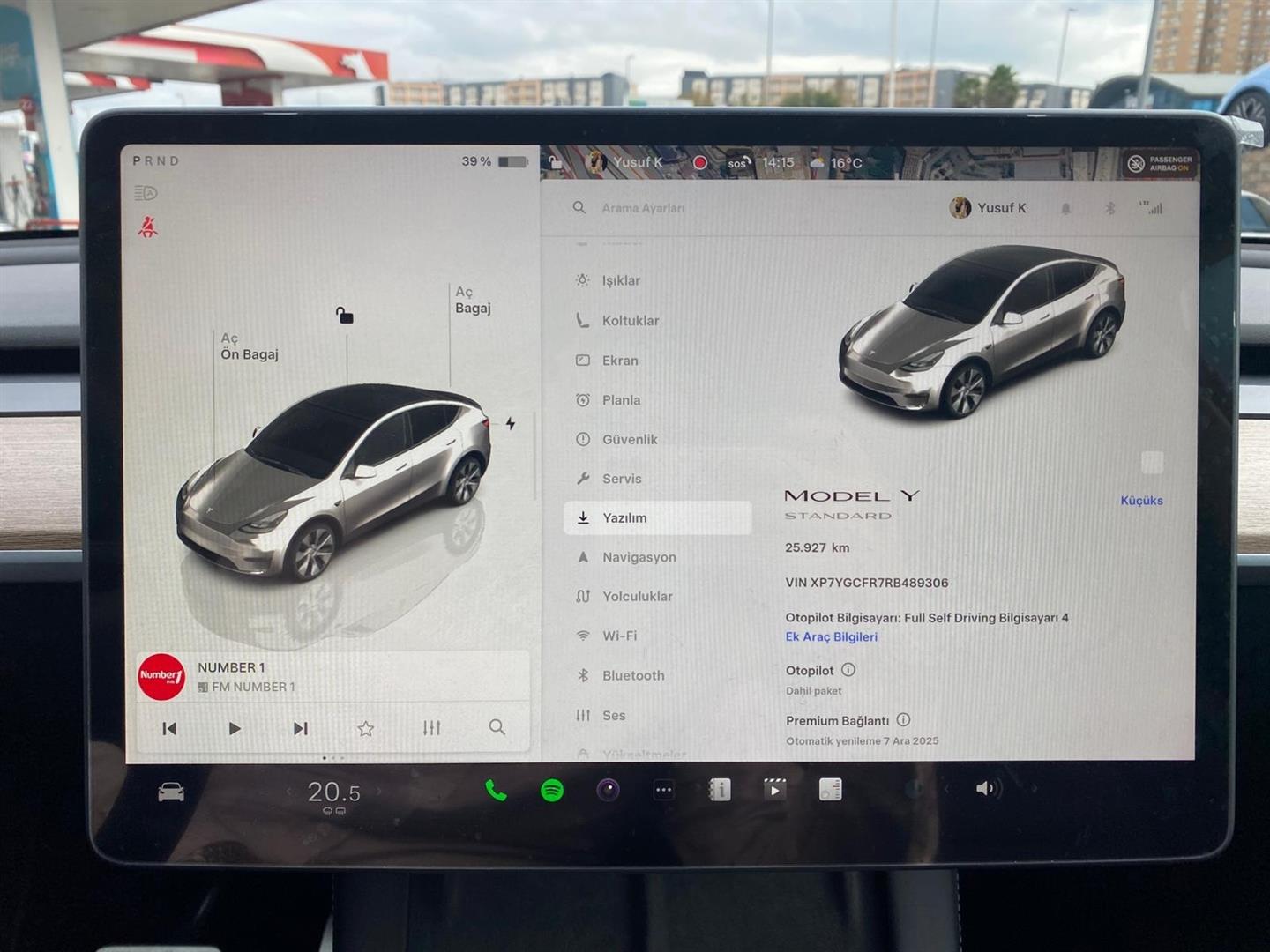Raise cabin temperature with right chevron
Screen dimensions: 1270x952
click(380, 792)
